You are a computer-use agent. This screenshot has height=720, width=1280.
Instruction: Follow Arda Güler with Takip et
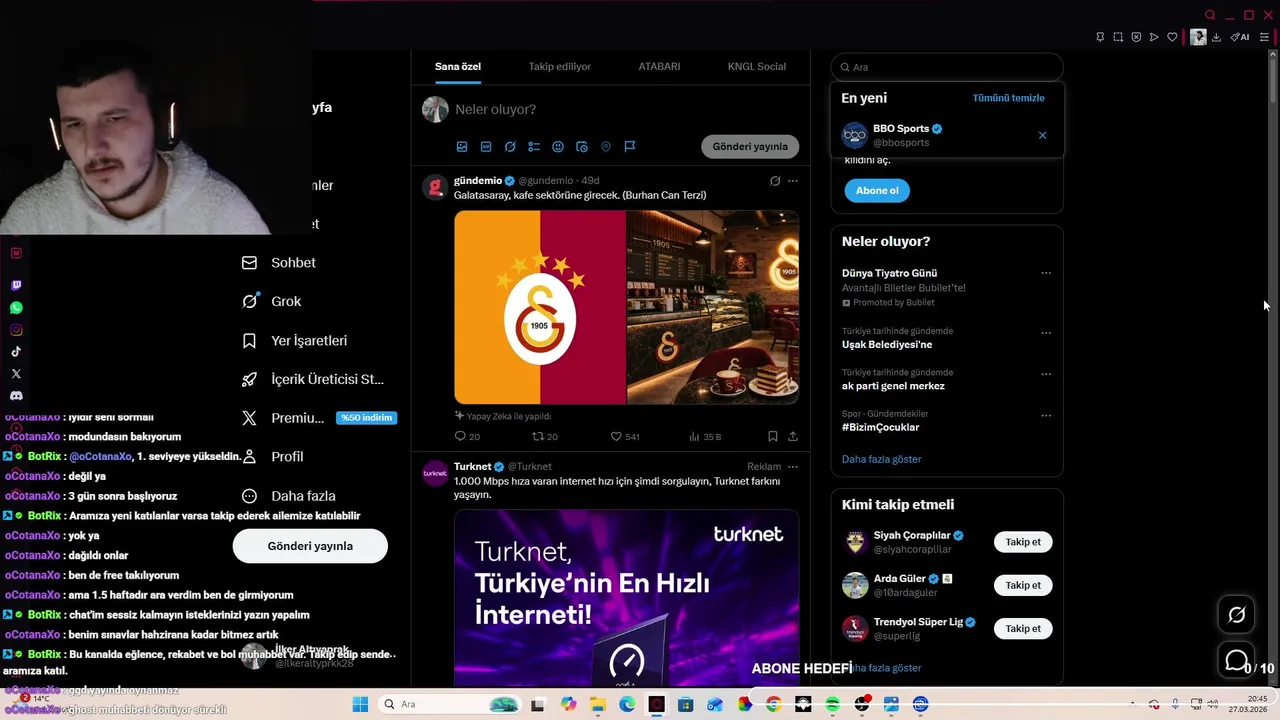coord(1023,585)
